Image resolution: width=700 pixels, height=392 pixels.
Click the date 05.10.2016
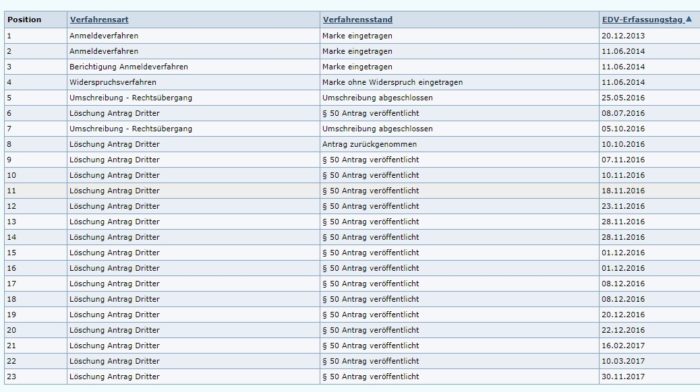pos(623,129)
